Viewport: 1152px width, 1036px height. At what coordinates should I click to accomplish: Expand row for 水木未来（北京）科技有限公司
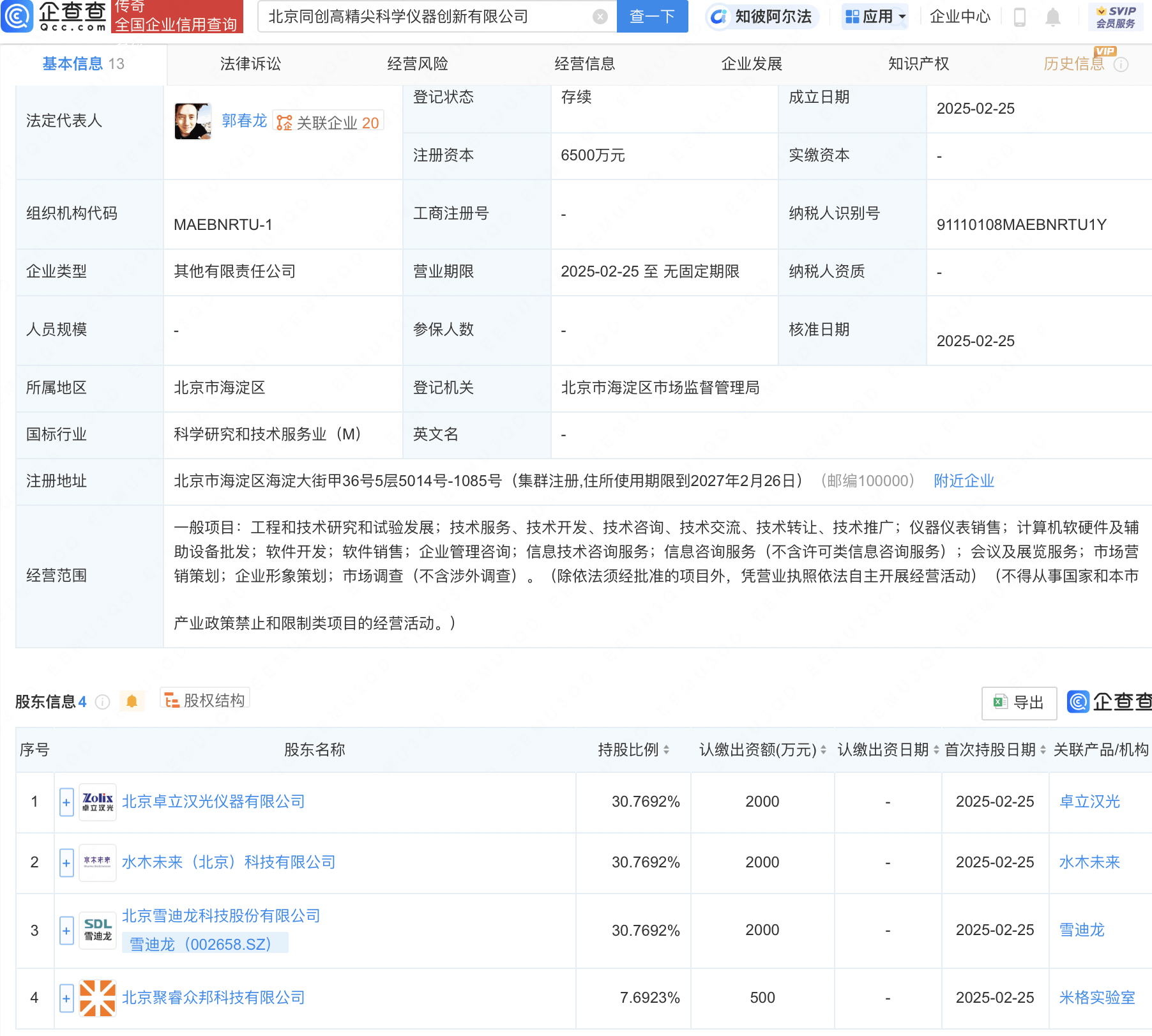[x=66, y=863]
